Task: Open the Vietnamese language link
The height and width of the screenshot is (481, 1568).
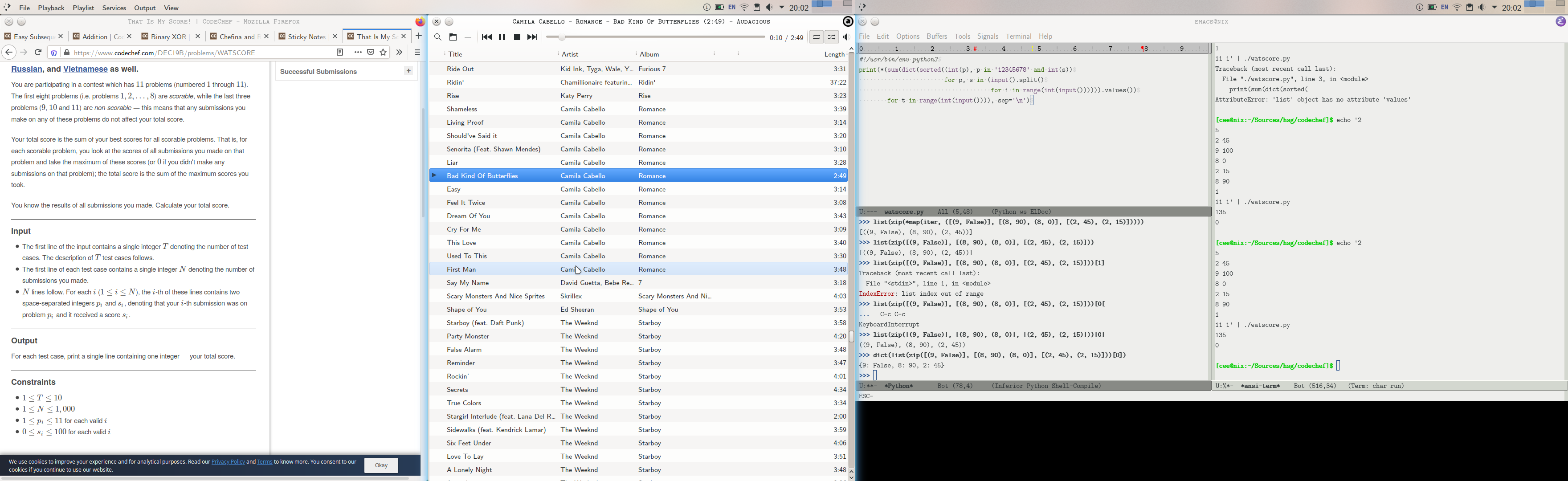Action: coord(85,69)
